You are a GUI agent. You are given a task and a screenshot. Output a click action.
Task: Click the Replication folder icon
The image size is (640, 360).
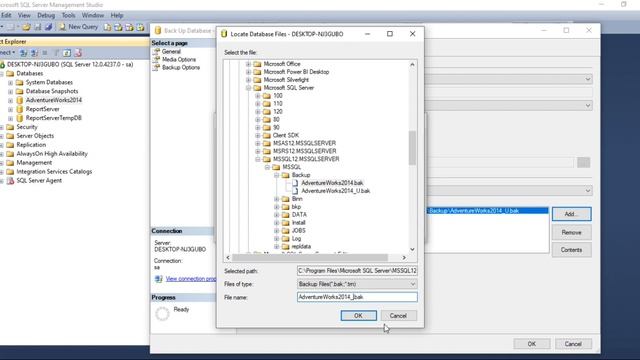(10, 145)
